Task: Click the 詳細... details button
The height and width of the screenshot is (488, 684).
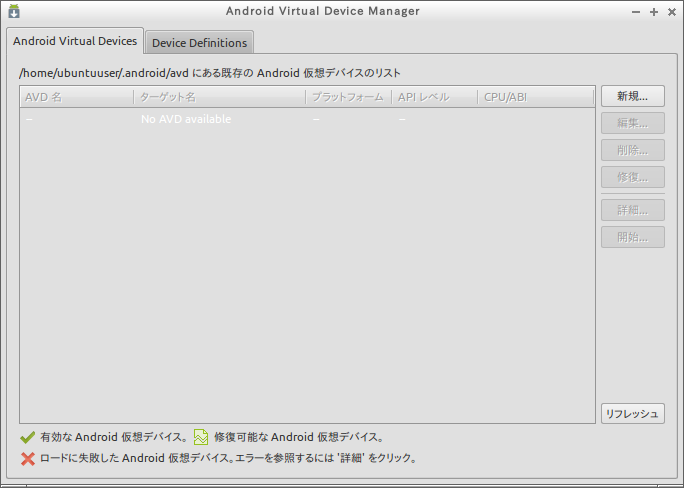Action: pos(633,210)
